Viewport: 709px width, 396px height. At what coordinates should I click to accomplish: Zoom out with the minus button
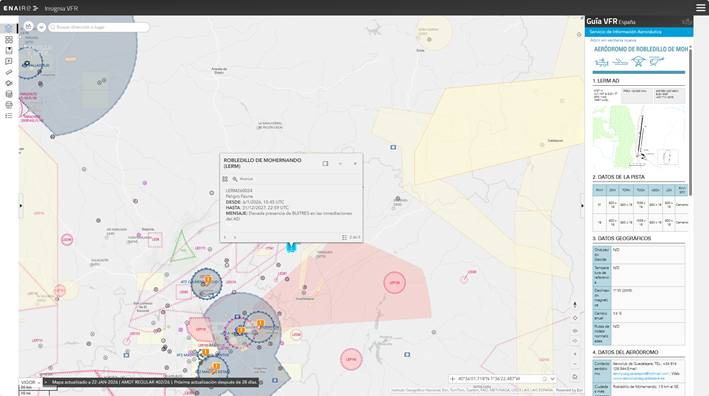tap(575, 364)
